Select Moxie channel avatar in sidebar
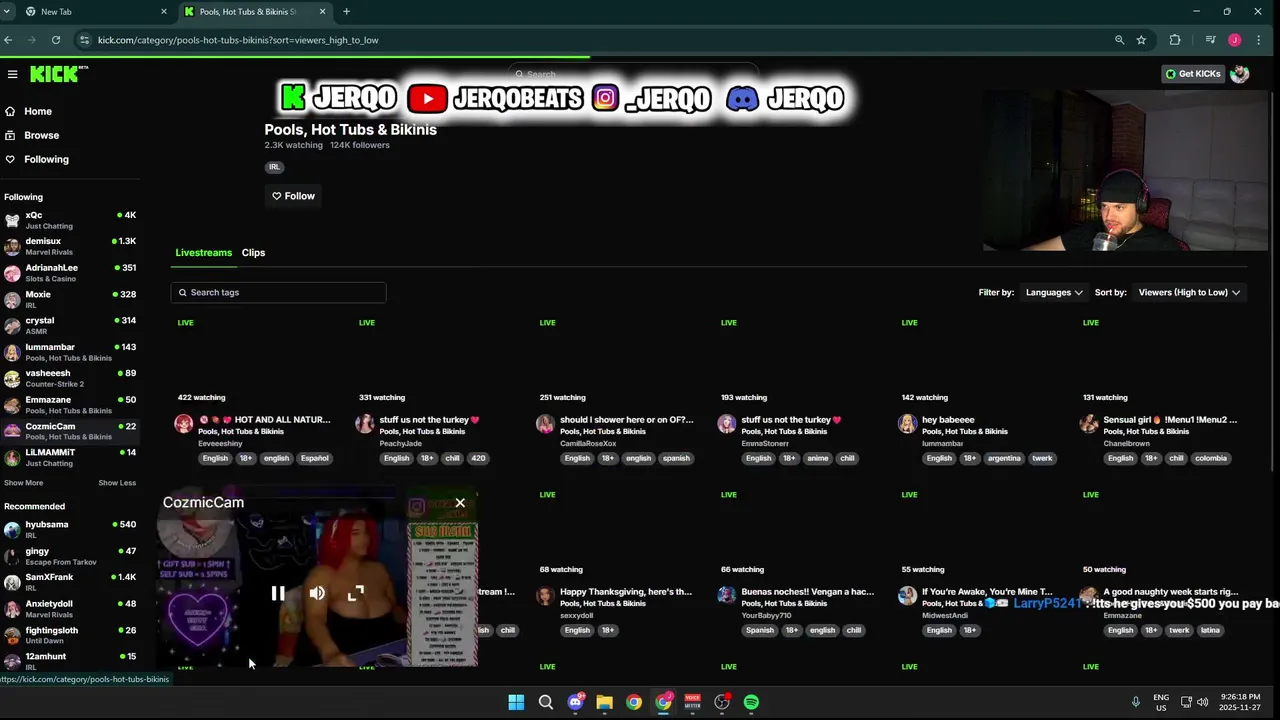The height and width of the screenshot is (720, 1280). pos(12,299)
